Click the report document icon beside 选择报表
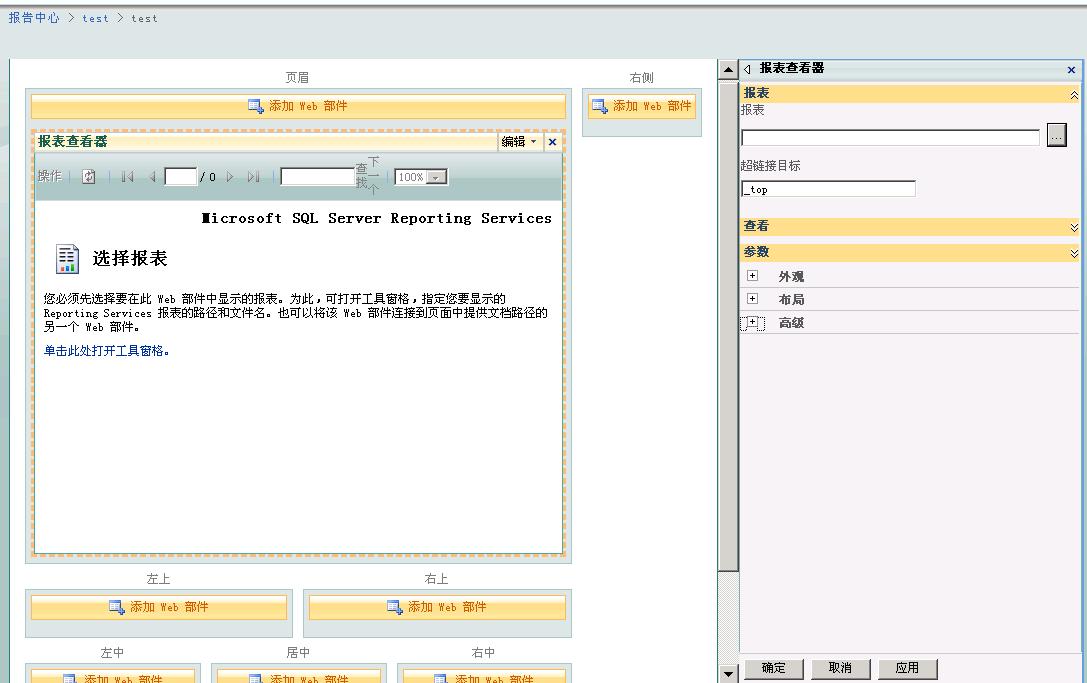The height and width of the screenshot is (683, 1087). (67, 259)
